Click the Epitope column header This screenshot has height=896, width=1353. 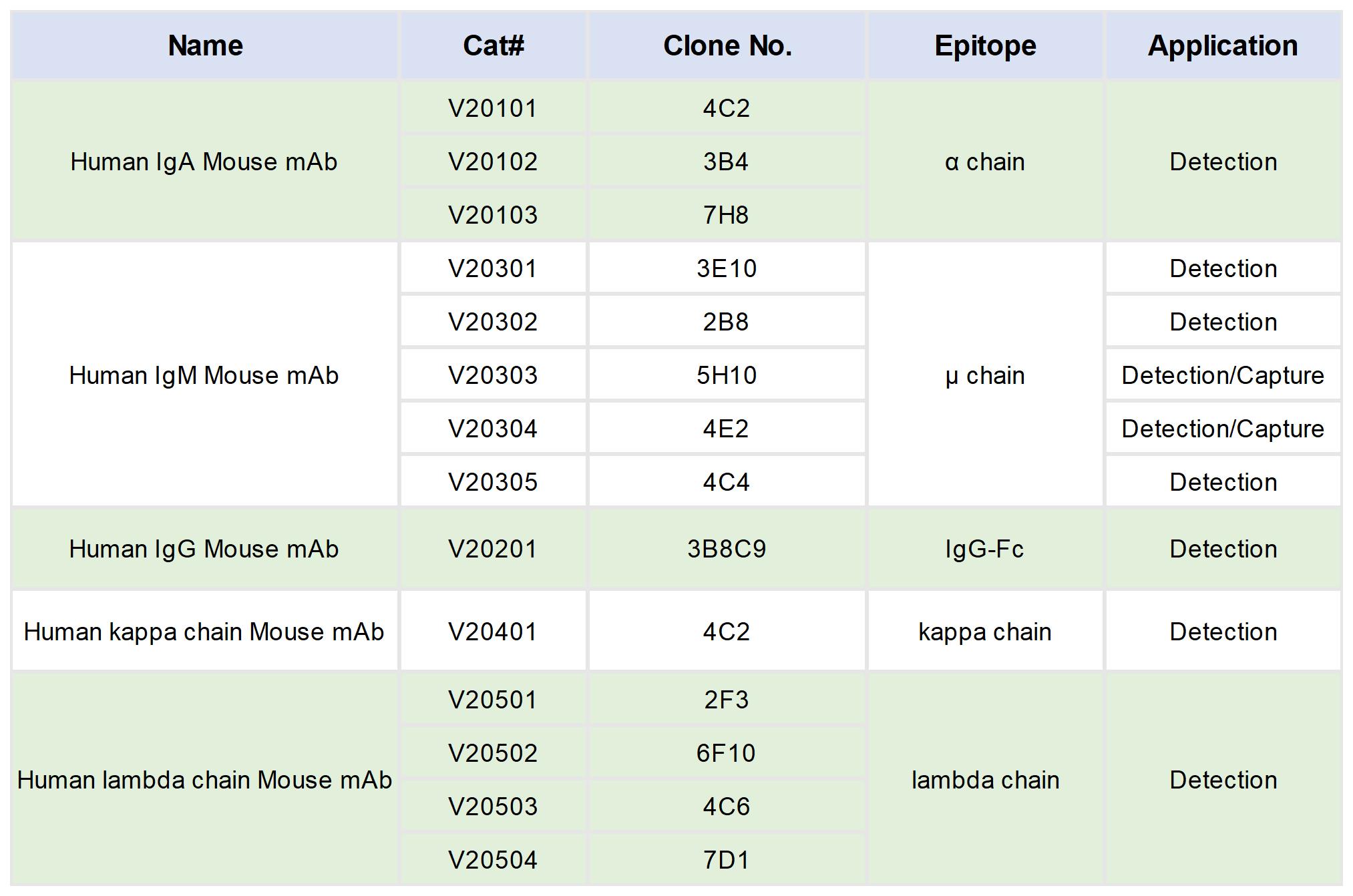pos(985,45)
